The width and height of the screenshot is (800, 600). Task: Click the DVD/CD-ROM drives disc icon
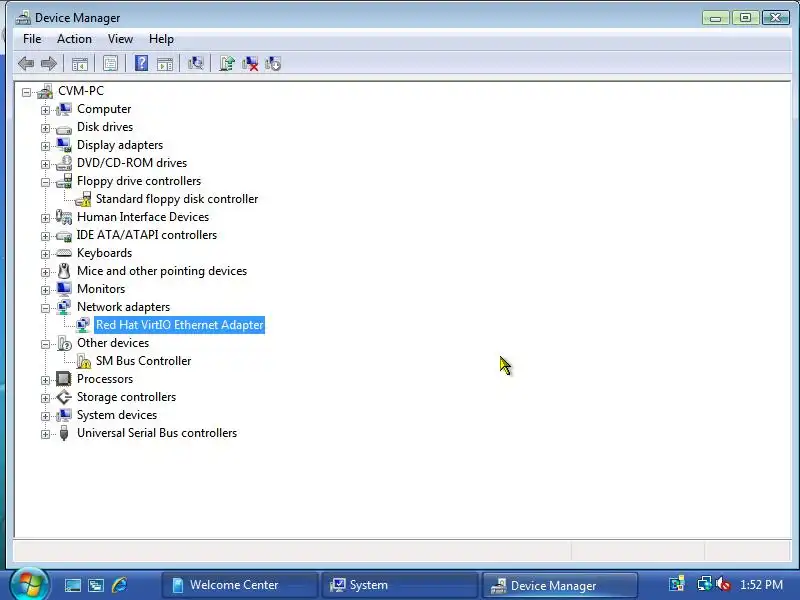point(64,163)
